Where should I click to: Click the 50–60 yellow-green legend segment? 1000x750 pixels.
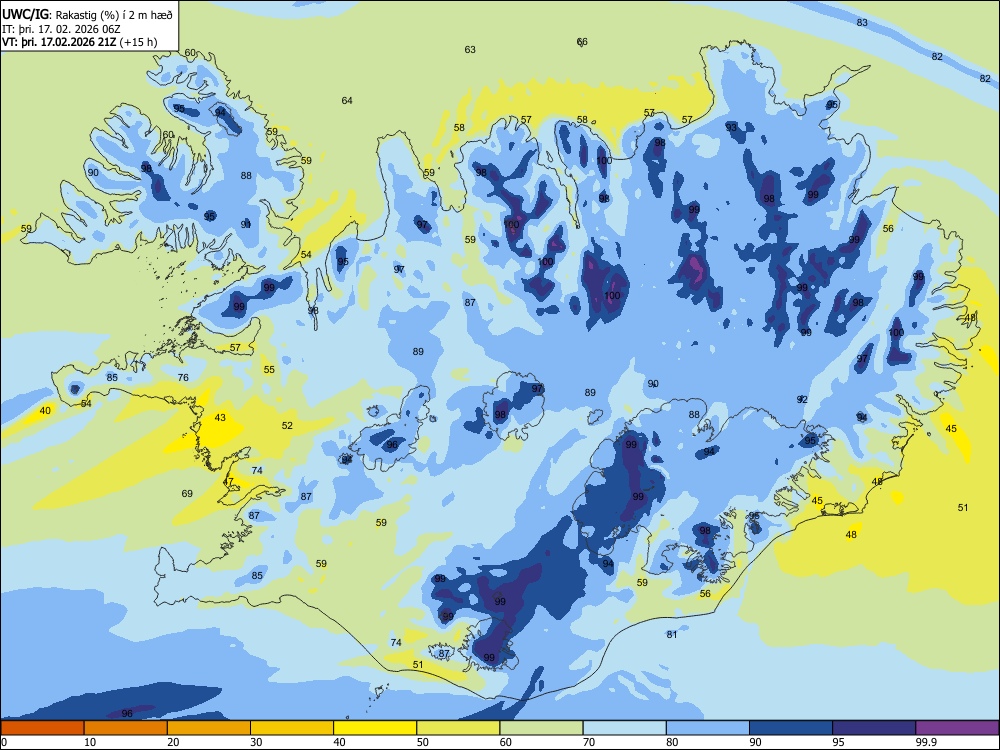click(458, 728)
